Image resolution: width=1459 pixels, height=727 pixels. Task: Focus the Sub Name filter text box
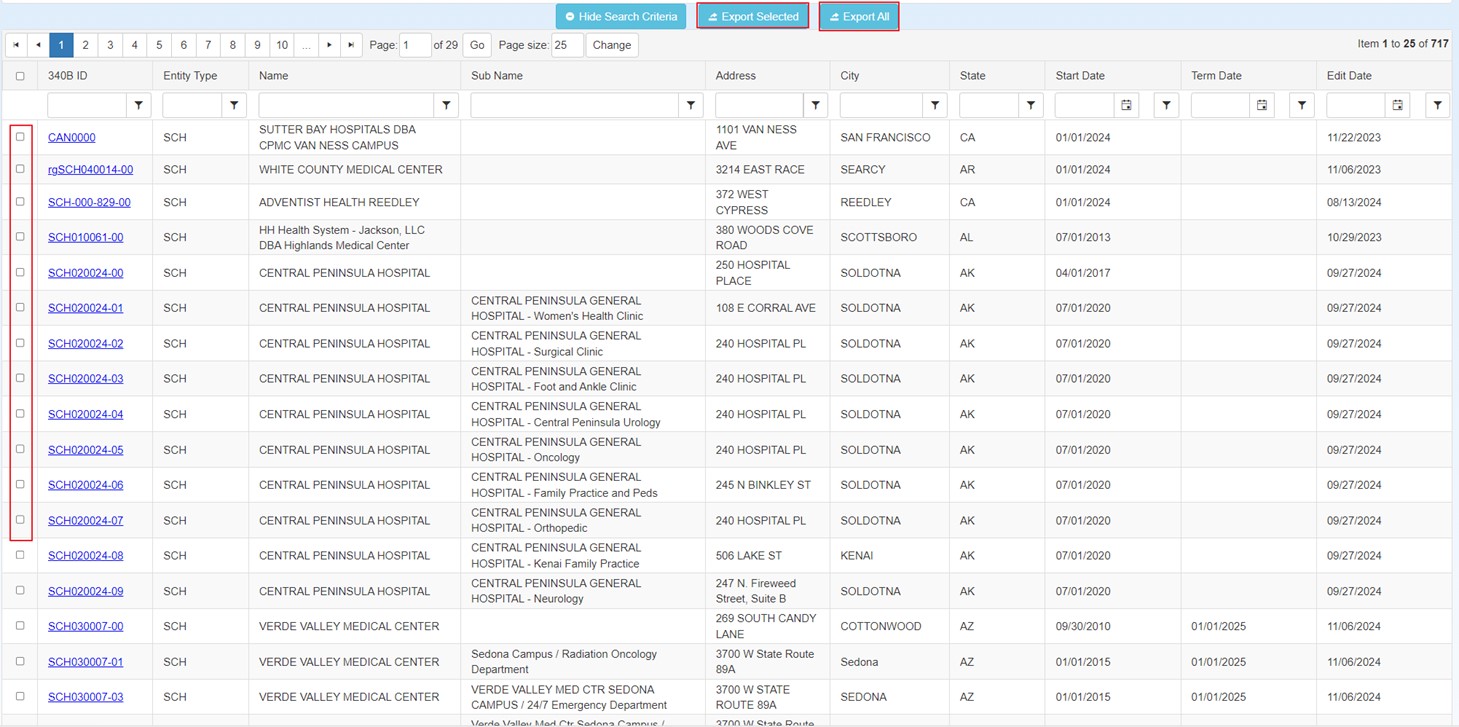pos(575,105)
